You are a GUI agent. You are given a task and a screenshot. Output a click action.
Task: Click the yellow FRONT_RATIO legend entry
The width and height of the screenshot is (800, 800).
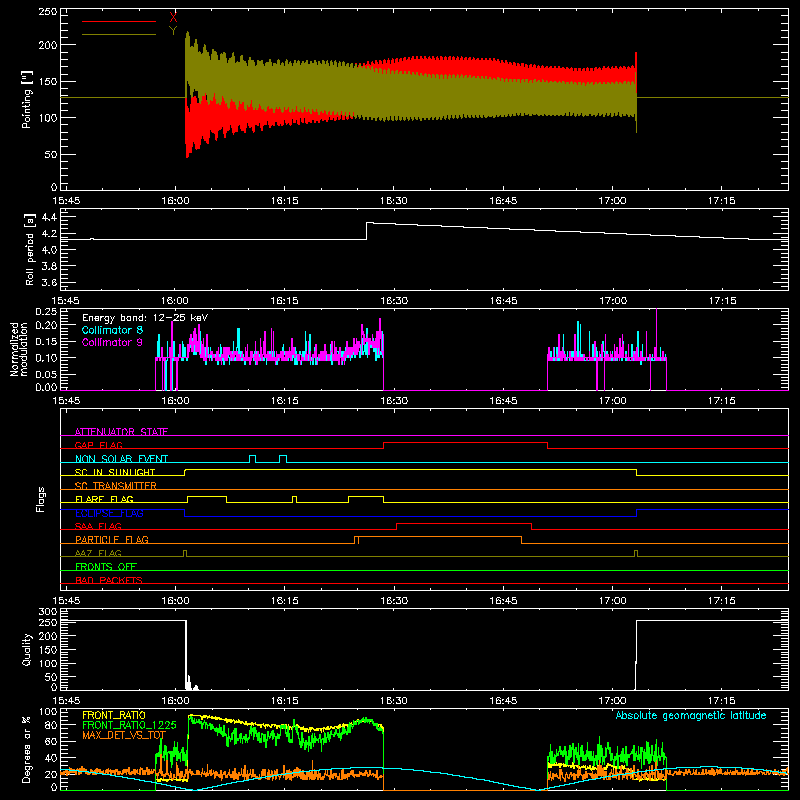tap(114, 715)
